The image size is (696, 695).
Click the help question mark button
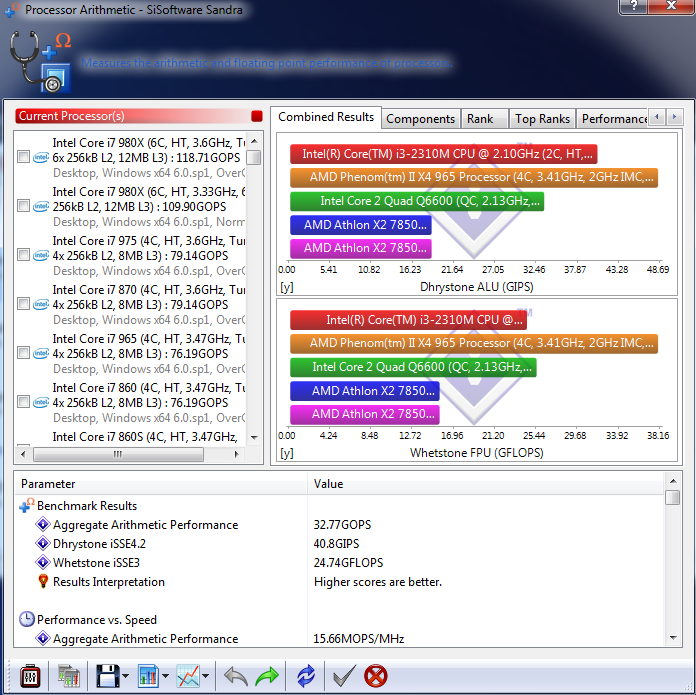click(633, 6)
